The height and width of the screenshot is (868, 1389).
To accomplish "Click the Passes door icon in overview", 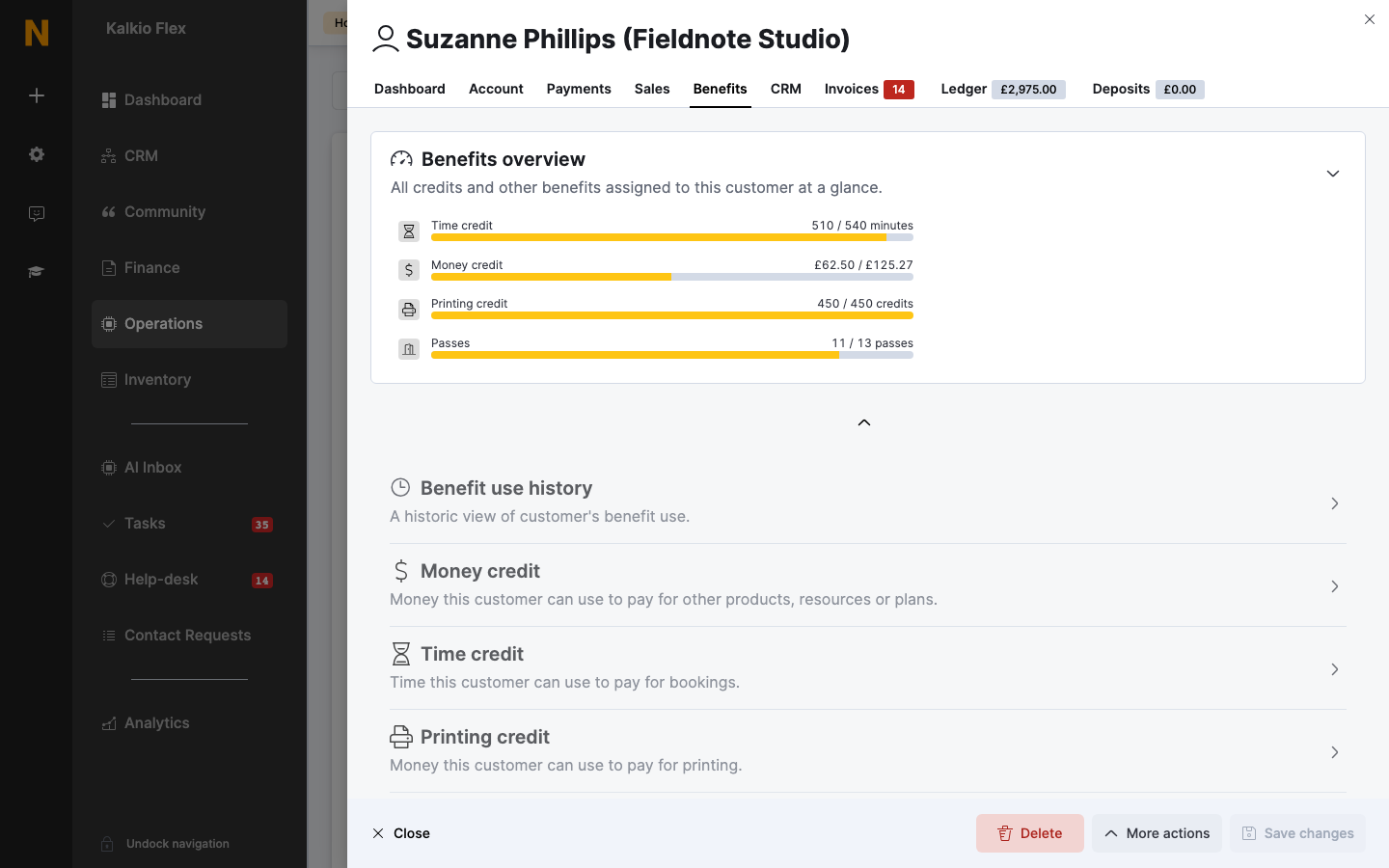I will tap(409, 349).
